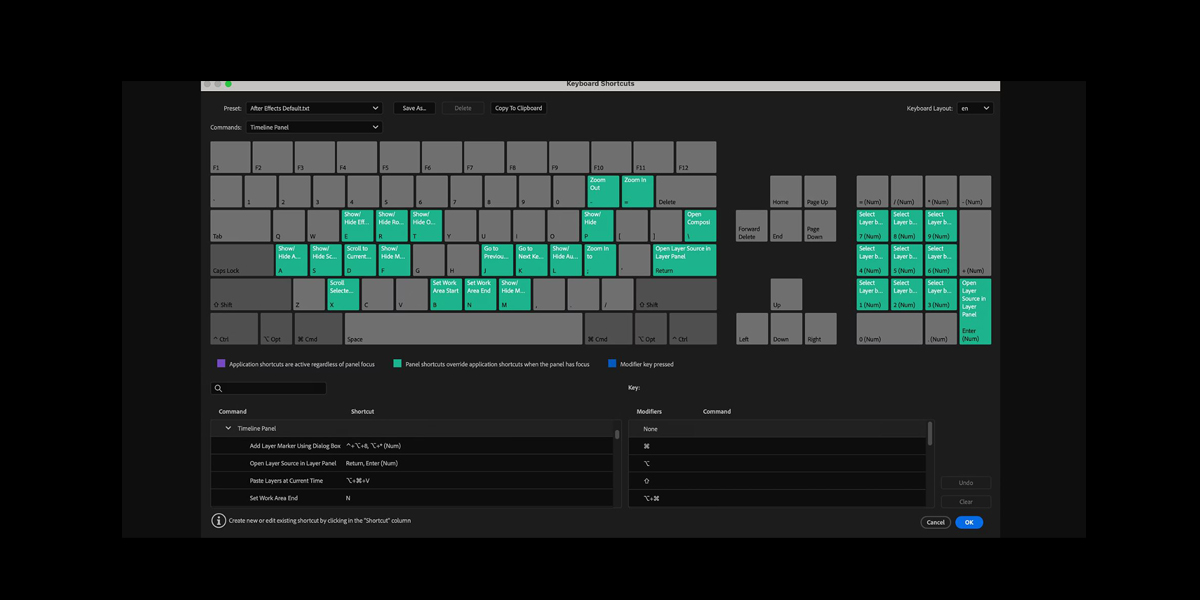1200x600 pixels.
Task: Select the Space key
Action: [x=464, y=329]
